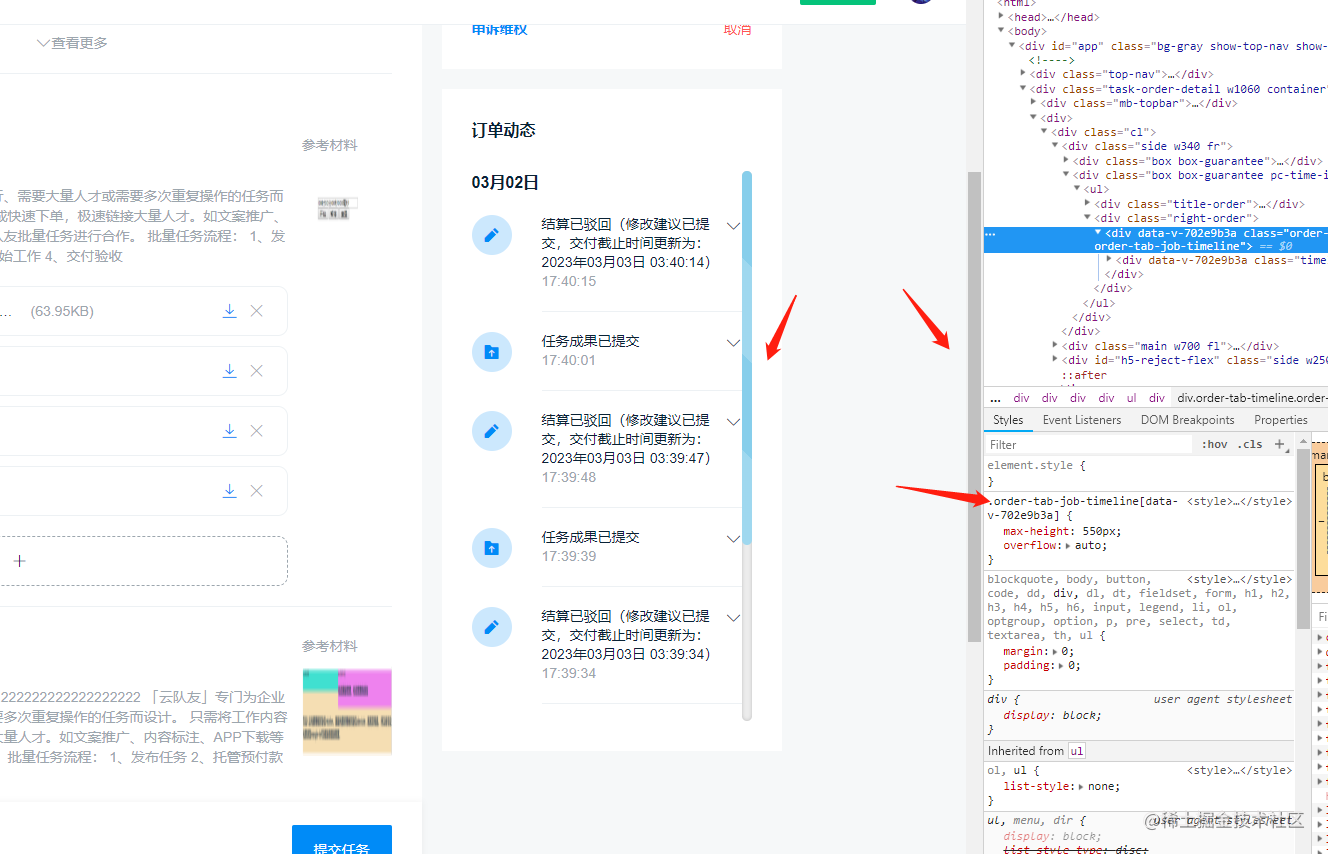Click the download icon for the 63.95KB file

[229, 311]
